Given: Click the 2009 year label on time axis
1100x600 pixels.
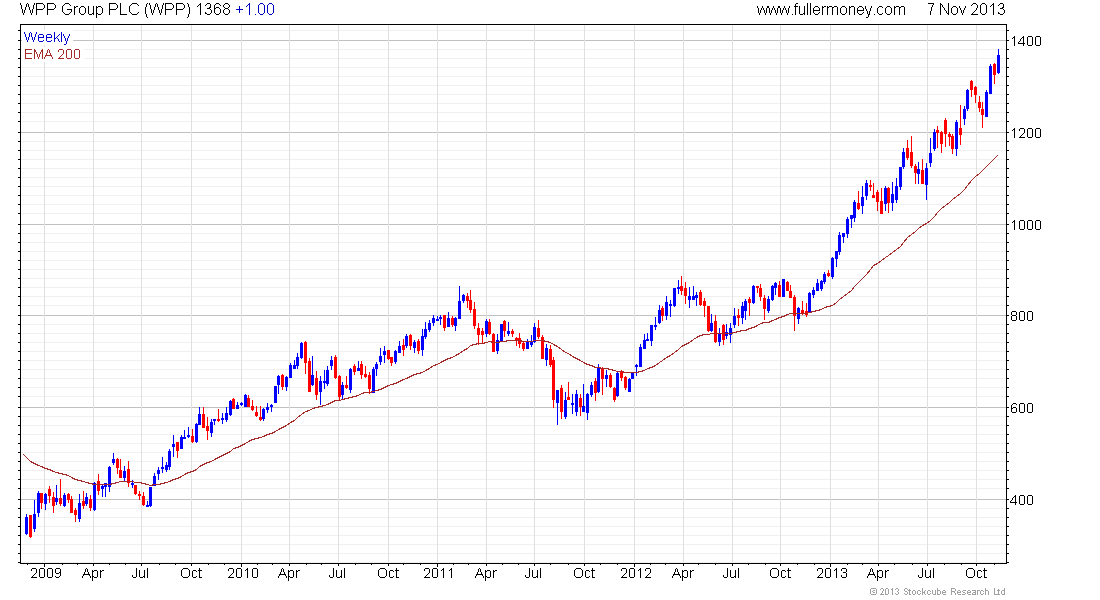Looking at the screenshot, I should coord(46,573).
